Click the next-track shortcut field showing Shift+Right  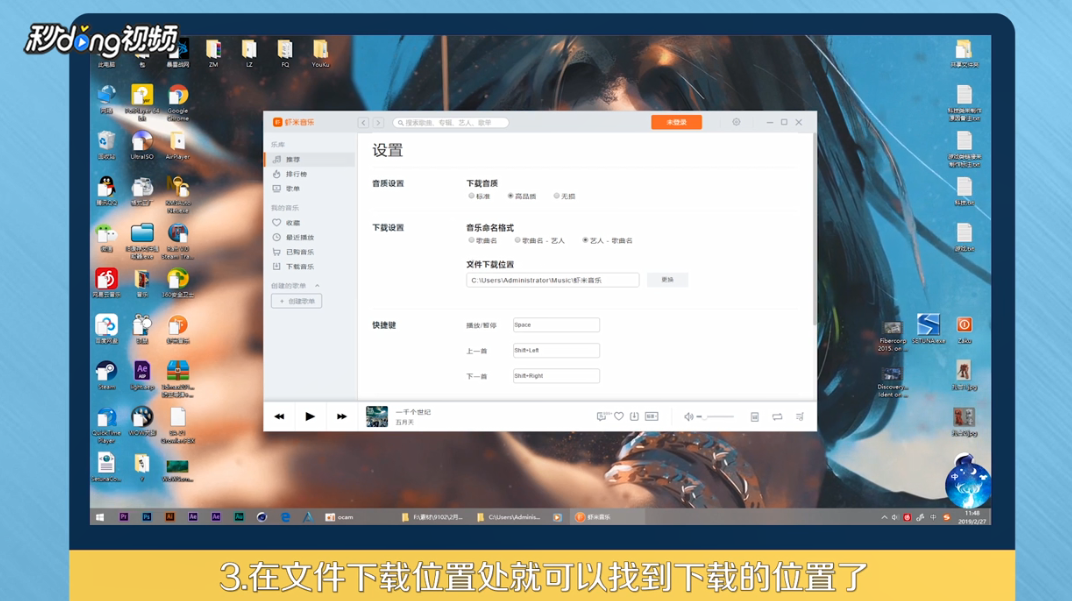click(x=557, y=376)
